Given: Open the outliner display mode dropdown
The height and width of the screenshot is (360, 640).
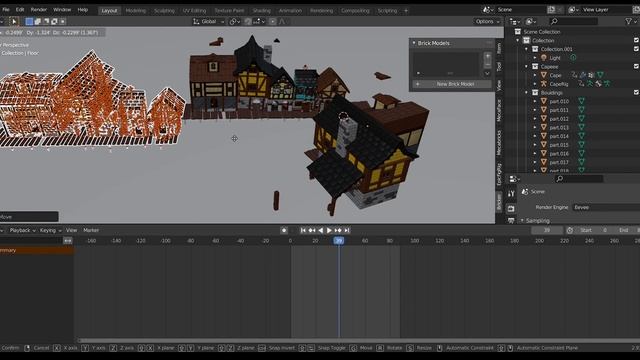Looking at the screenshot, I should (515, 21).
